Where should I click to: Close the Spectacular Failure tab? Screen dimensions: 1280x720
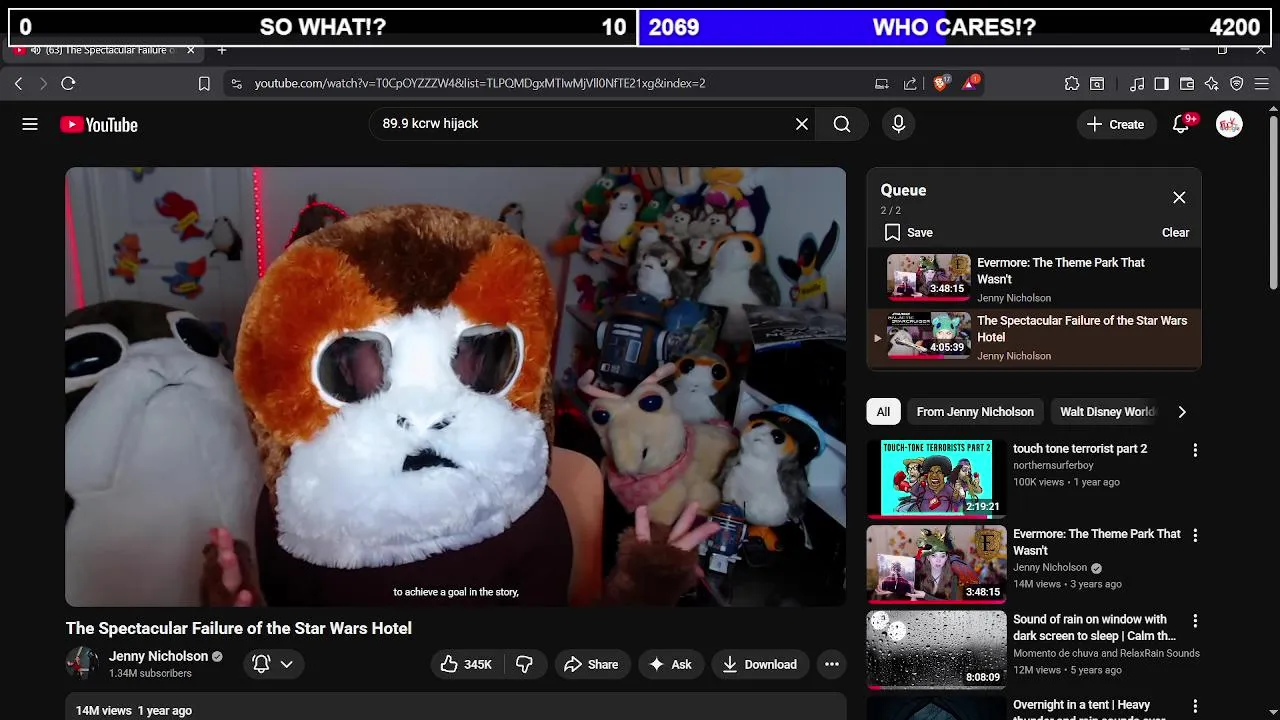pos(190,50)
